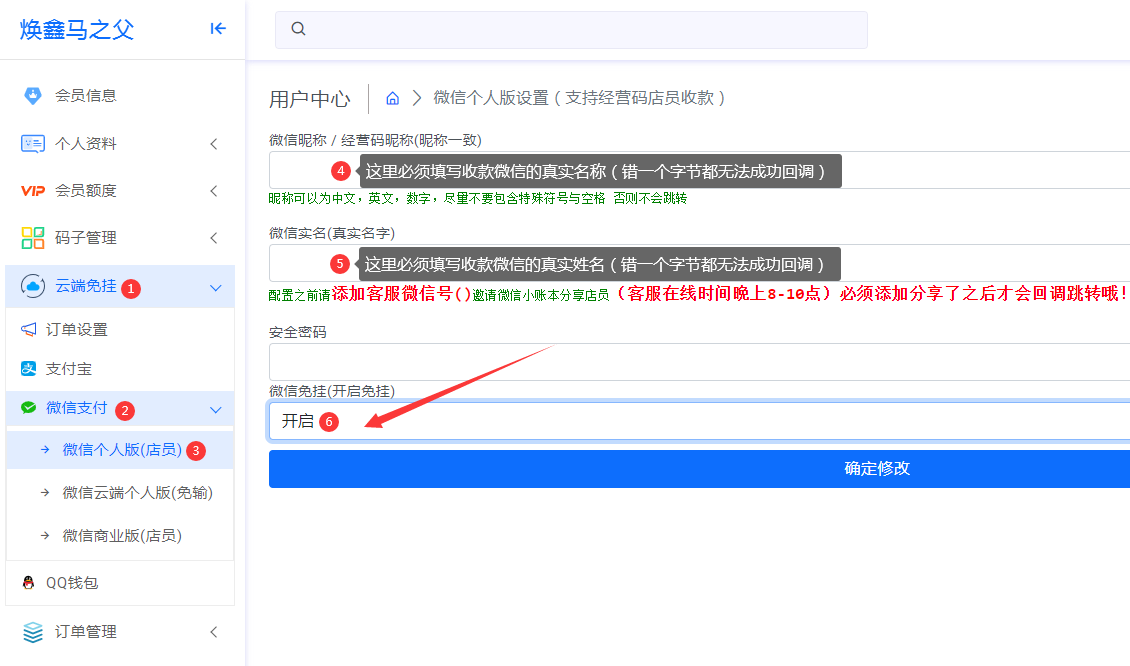Focus the top search input field

571,30
